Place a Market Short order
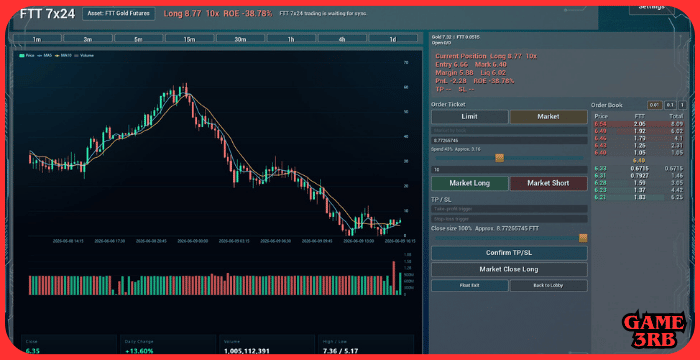Image resolution: width=700 pixels, height=360 pixels. coord(549,183)
